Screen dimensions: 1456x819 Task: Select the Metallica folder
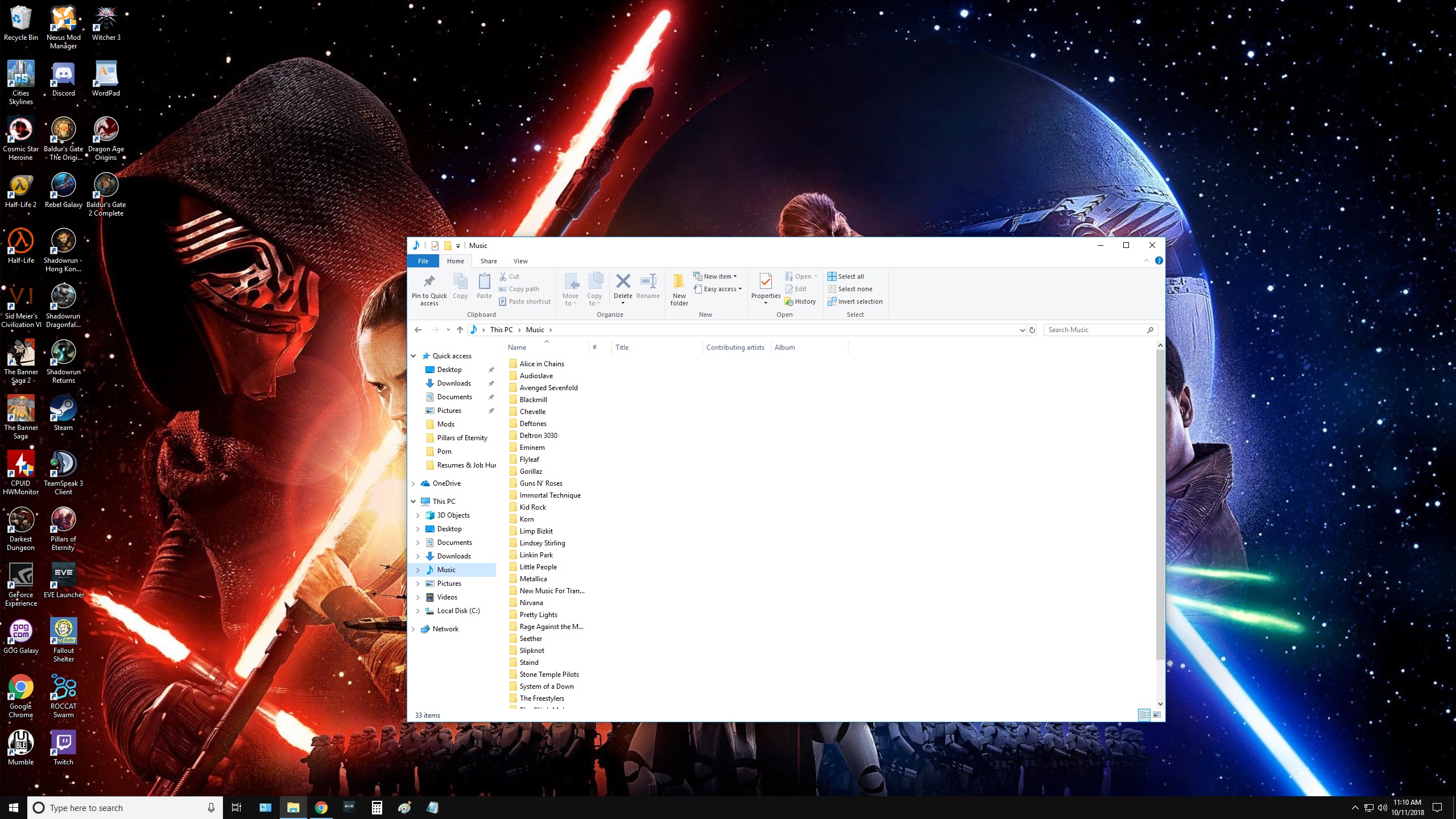pos(533,579)
